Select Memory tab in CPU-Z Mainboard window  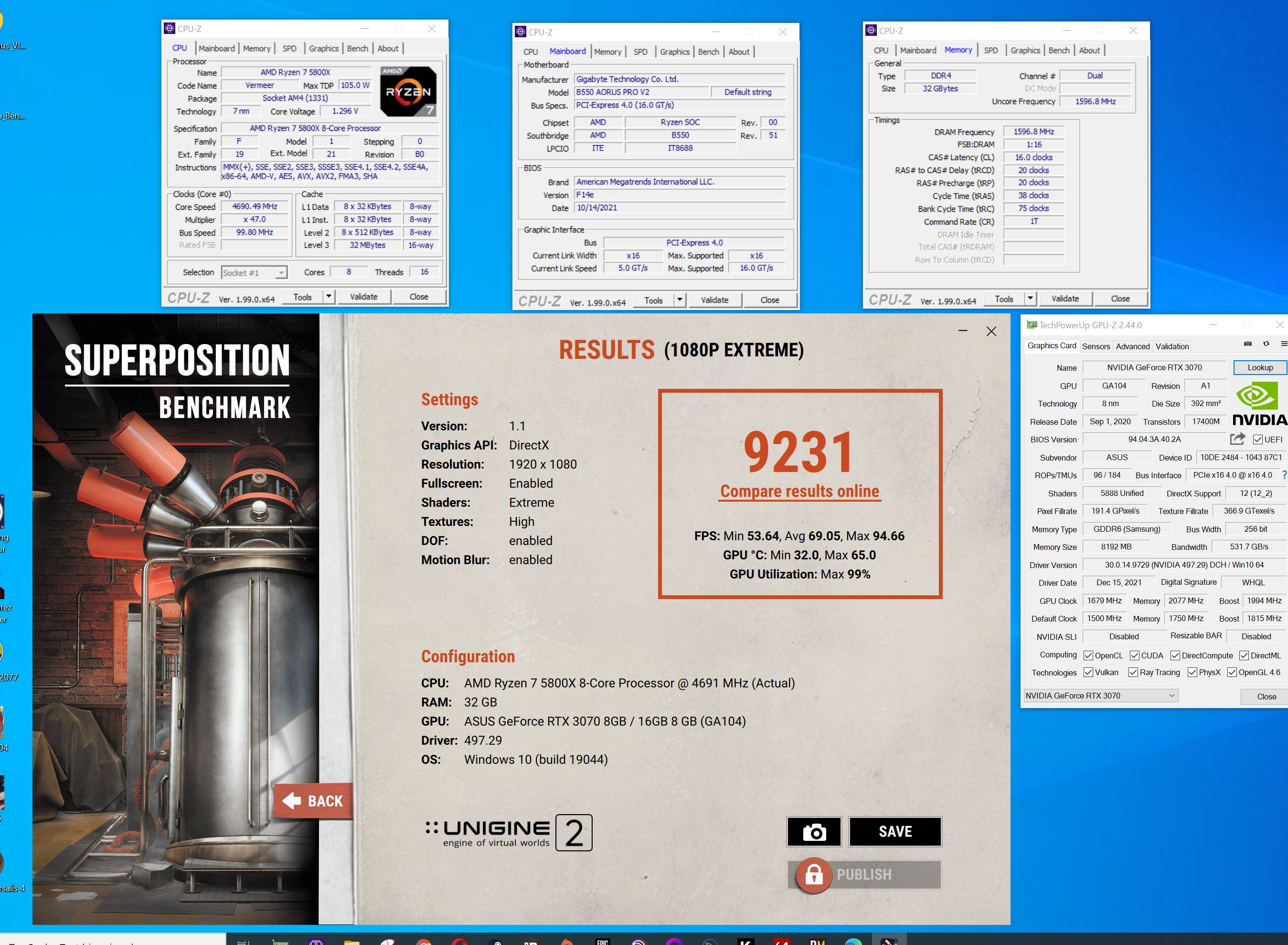coord(607,52)
